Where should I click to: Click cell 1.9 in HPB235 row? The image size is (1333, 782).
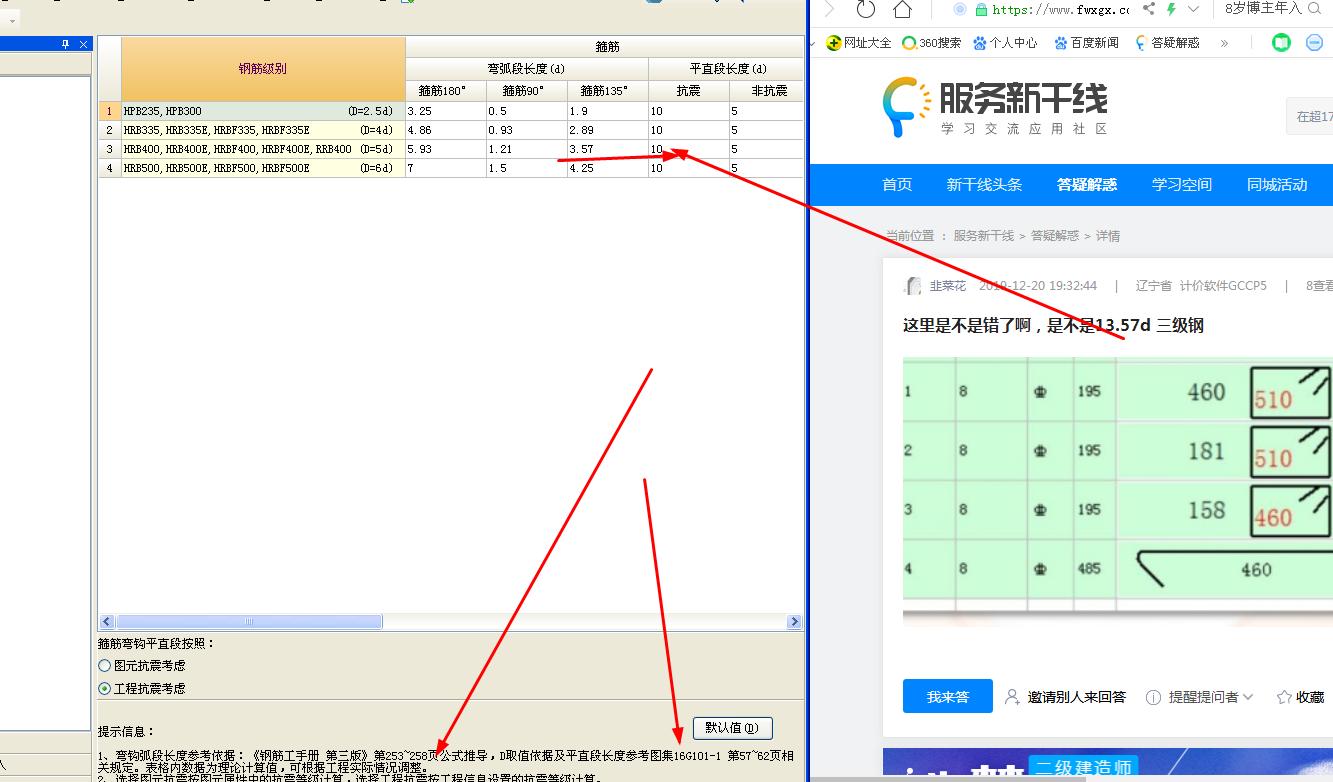pyautogui.click(x=607, y=111)
